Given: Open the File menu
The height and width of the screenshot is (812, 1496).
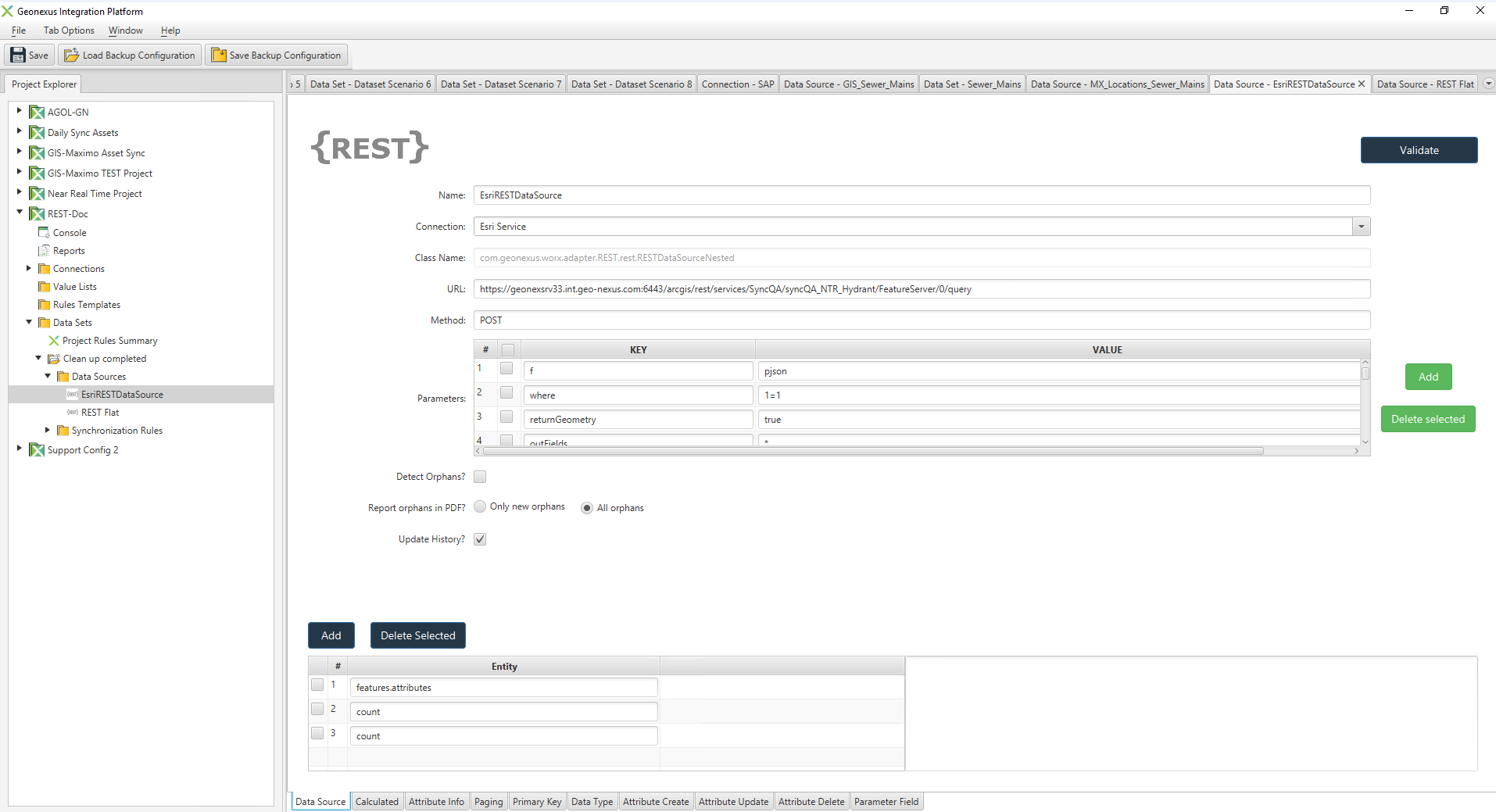Looking at the screenshot, I should coord(19,30).
